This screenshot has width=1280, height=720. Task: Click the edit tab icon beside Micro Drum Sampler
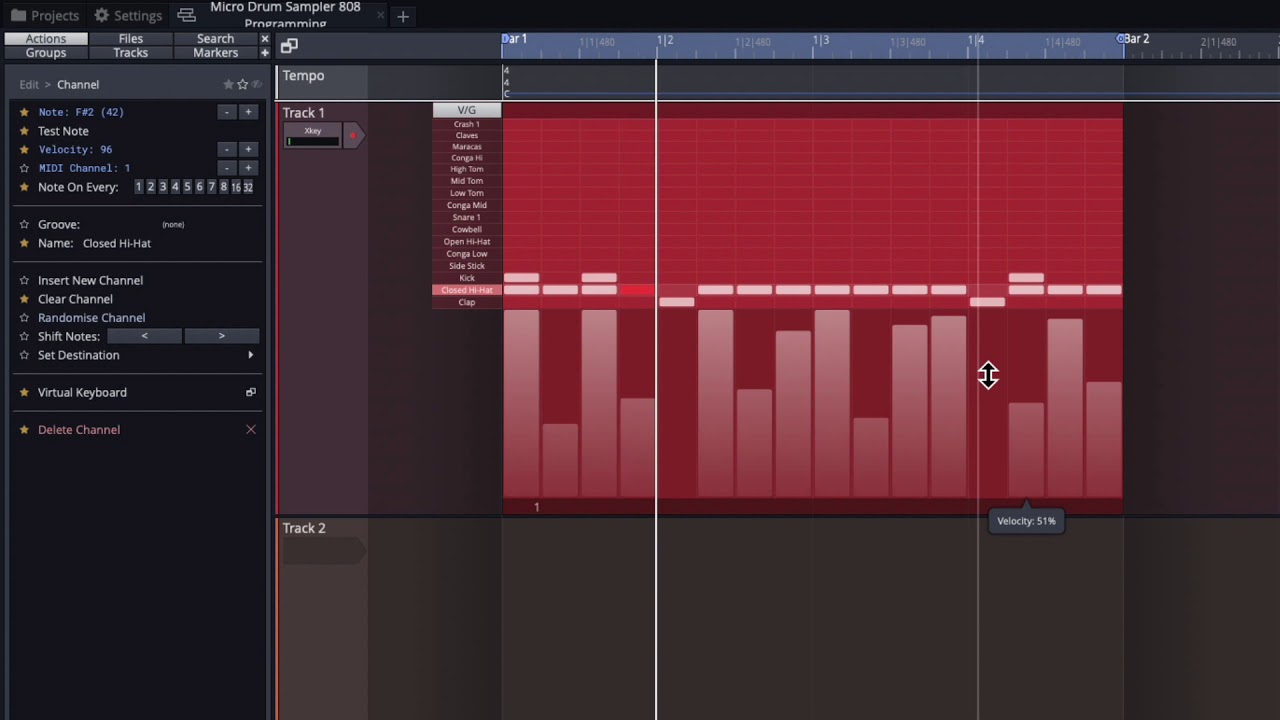[186, 15]
